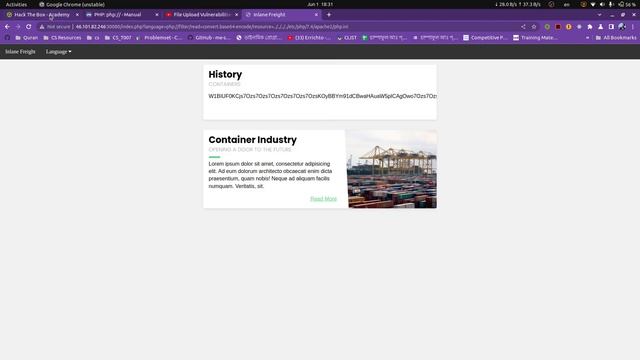Click the volume speaker icon
Viewport: 640px width, 360px height.
pyautogui.click(x=602, y=4)
